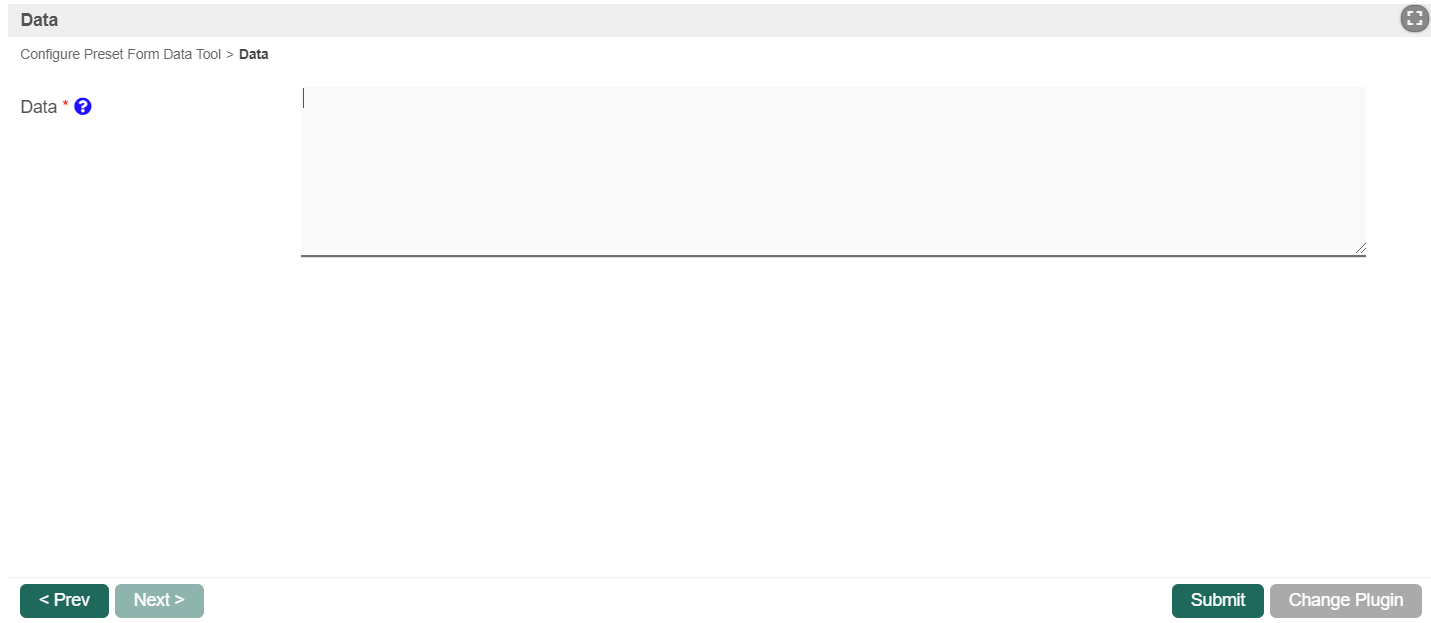
Task: Click the left arrow on the Prev button
Action: point(44,600)
